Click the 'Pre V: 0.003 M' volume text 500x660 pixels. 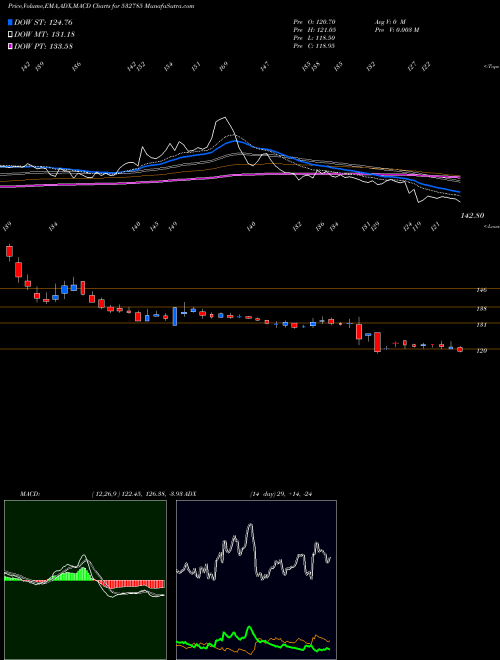(396, 30)
